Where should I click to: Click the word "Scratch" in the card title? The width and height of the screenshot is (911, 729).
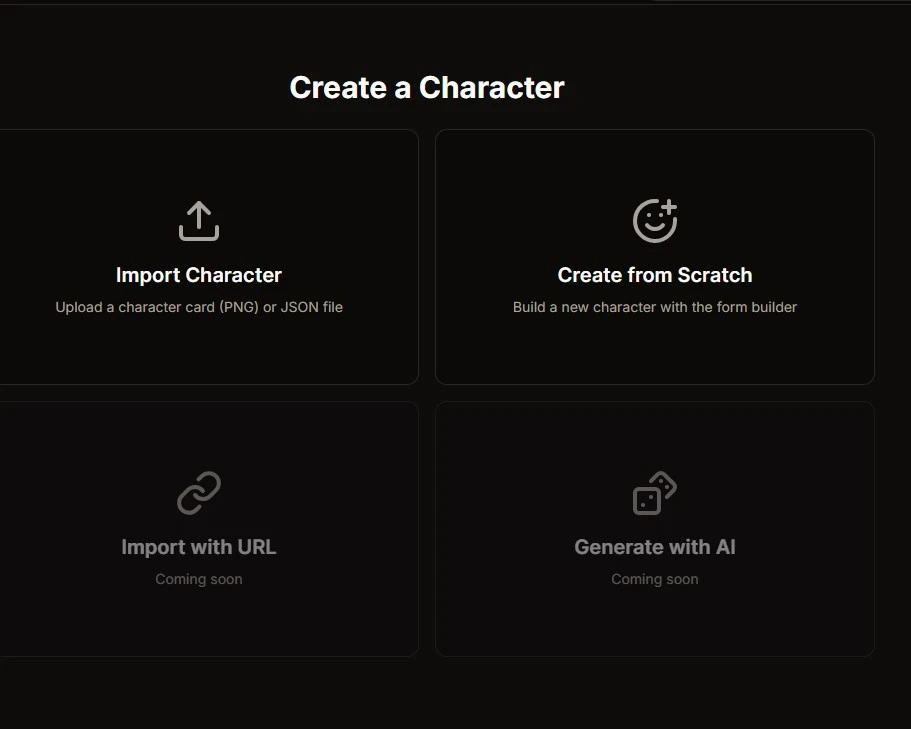tap(715, 275)
